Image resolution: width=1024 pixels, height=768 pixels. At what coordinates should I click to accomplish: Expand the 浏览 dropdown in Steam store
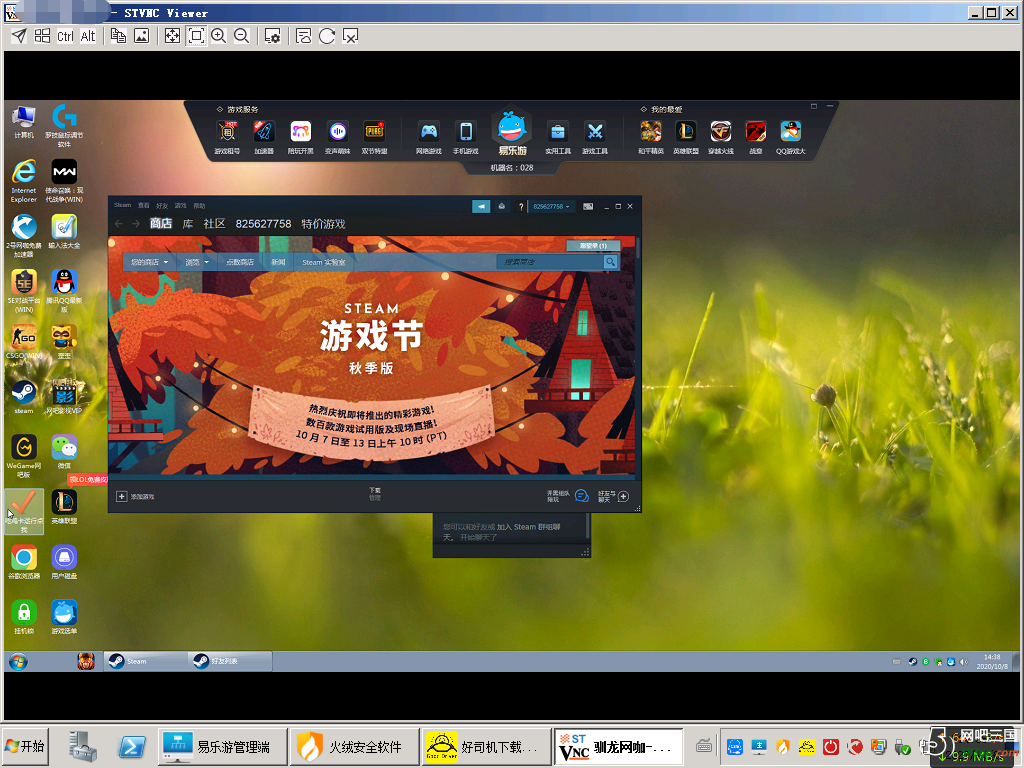[x=197, y=262]
